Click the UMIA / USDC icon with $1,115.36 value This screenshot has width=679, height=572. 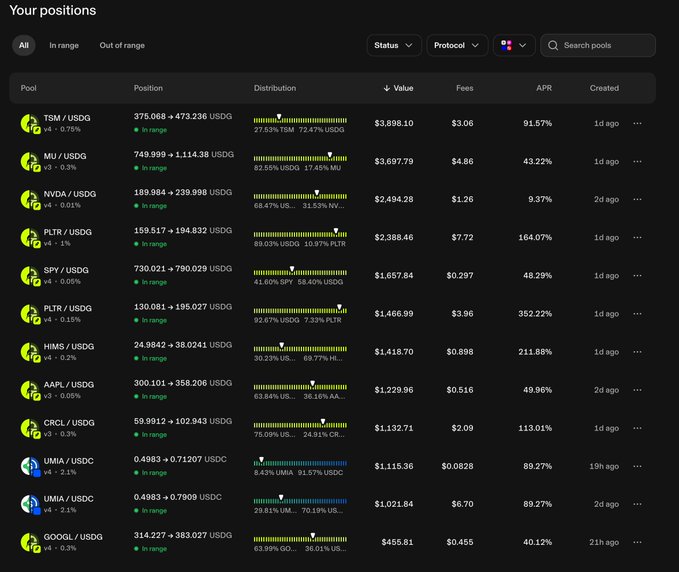(30, 467)
